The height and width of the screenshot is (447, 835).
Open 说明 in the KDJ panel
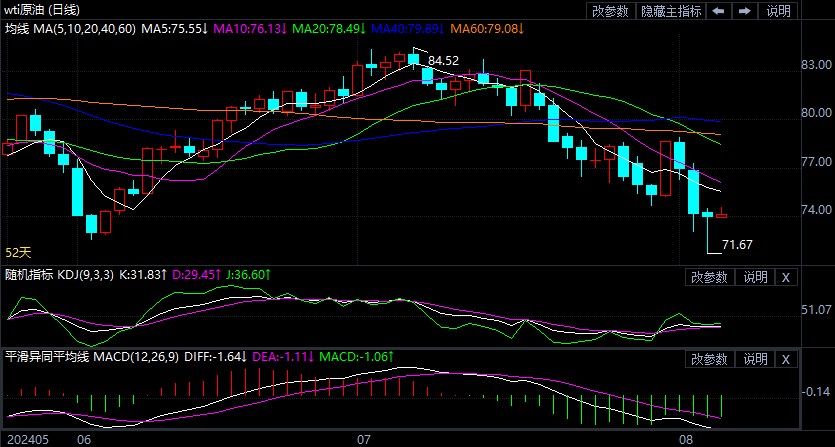755,277
